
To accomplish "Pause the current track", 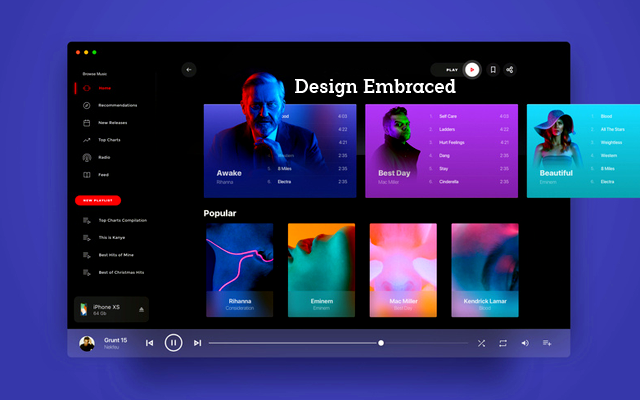I will click(173, 343).
